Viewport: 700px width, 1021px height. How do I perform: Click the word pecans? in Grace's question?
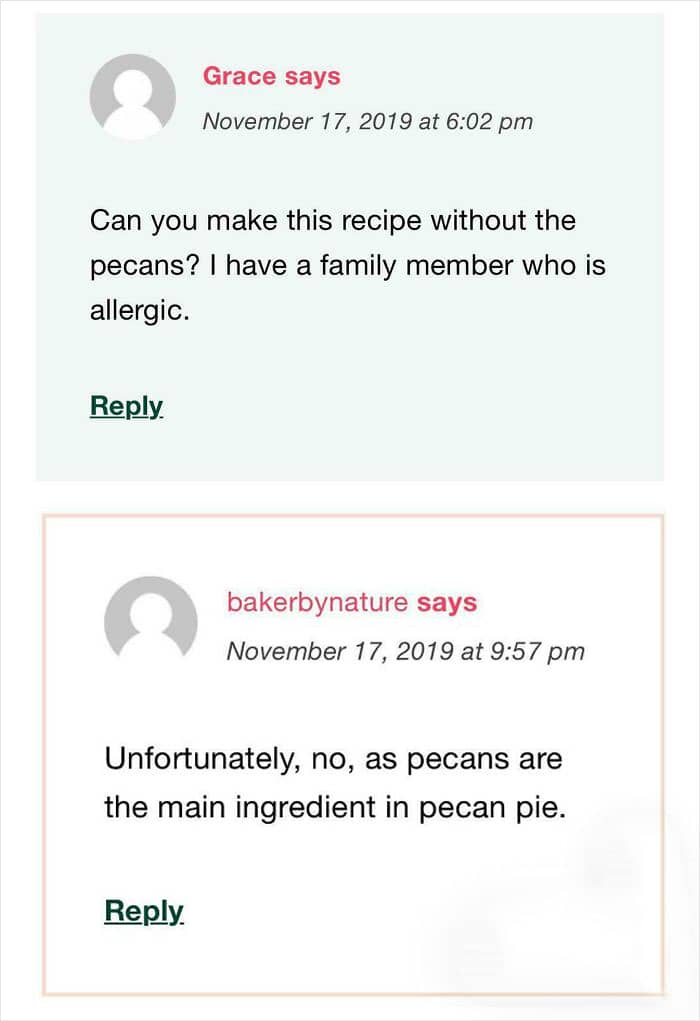tap(143, 267)
